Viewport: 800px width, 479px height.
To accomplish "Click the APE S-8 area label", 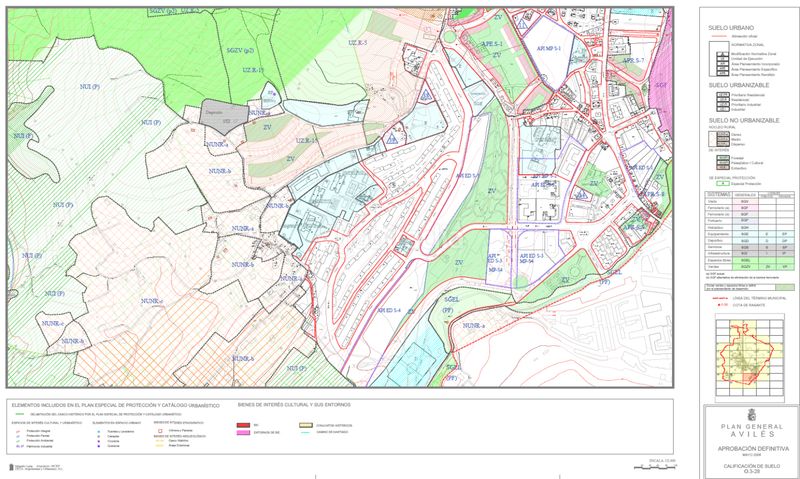I will point(654,194).
